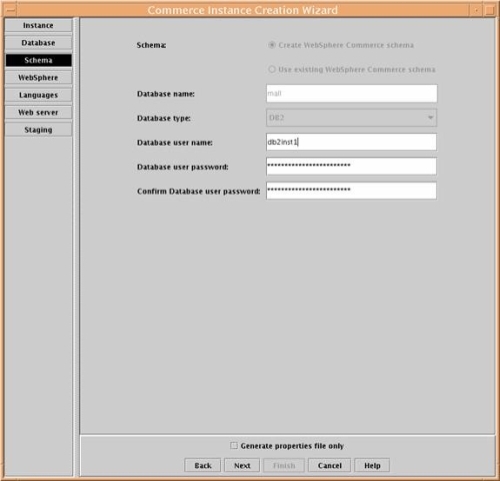Click the Database name label

point(166,94)
